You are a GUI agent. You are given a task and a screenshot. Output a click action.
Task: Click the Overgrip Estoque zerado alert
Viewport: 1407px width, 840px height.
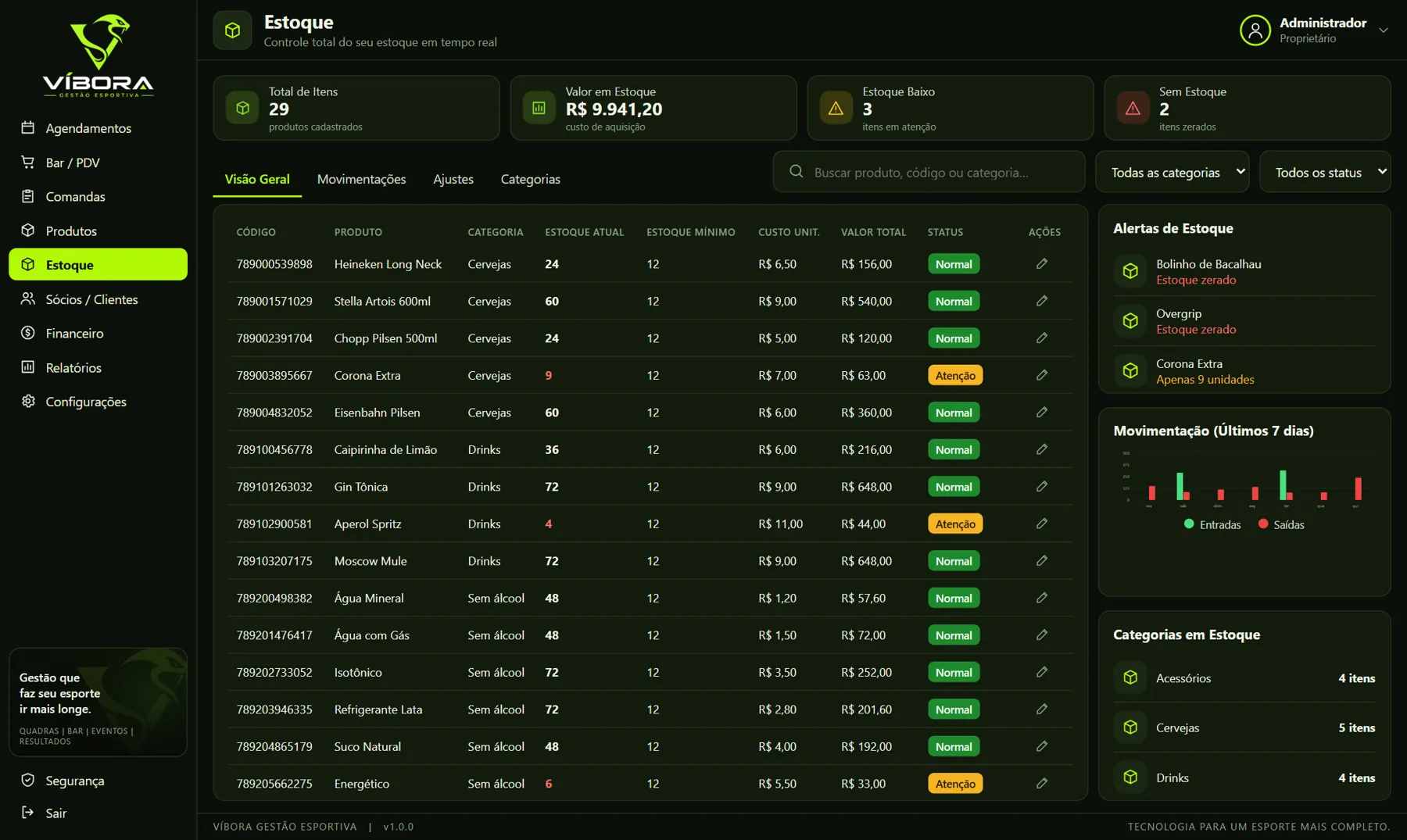(x=1244, y=321)
